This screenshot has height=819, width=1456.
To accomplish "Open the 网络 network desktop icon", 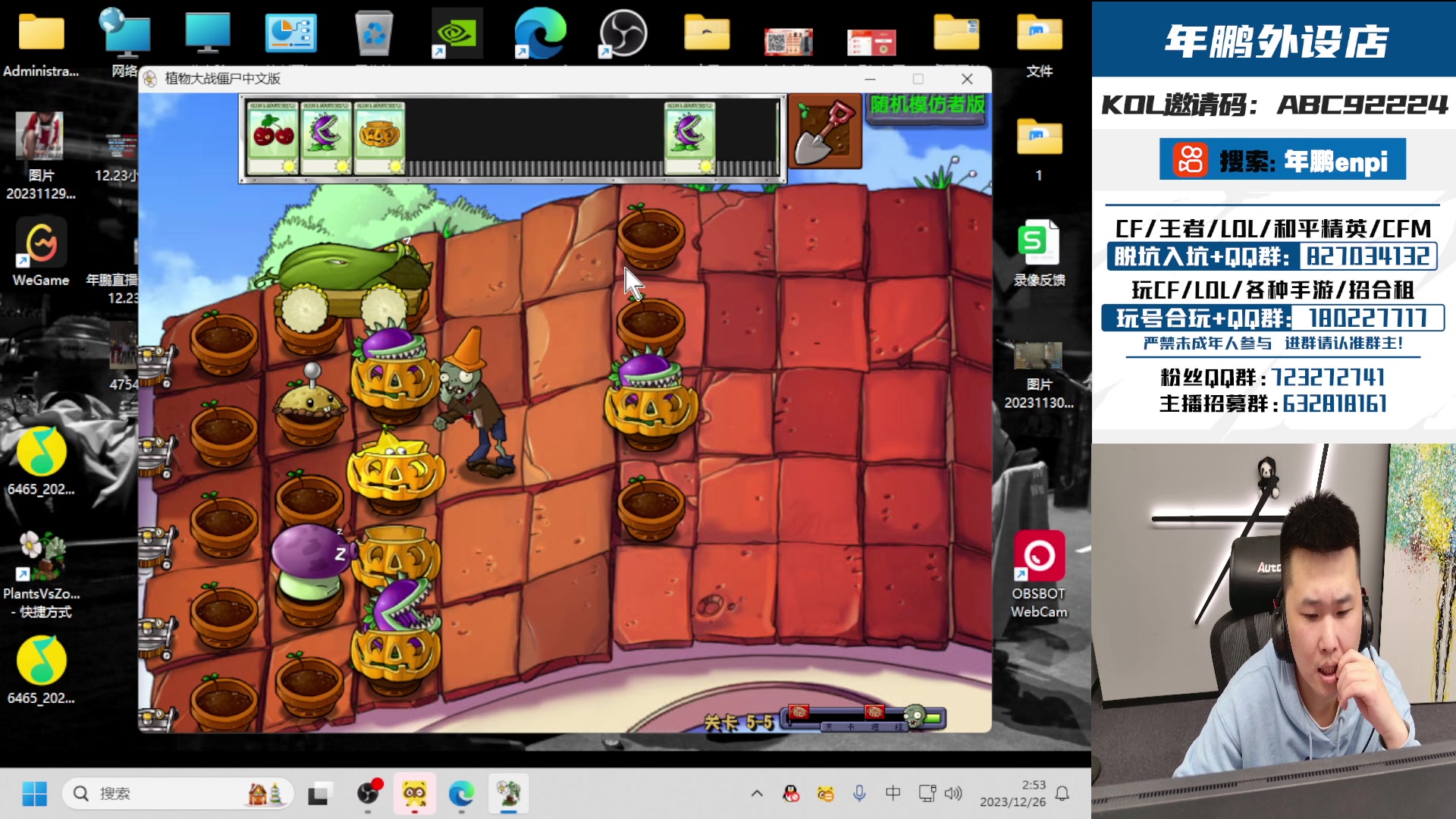I will tap(124, 44).
